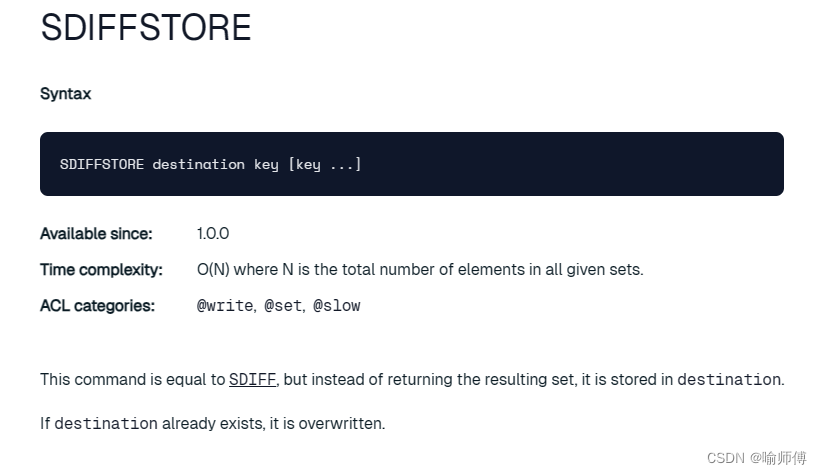The width and height of the screenshot is (822, 474).
Task: Open the SDIFF command link
Action: coord(252,379)
